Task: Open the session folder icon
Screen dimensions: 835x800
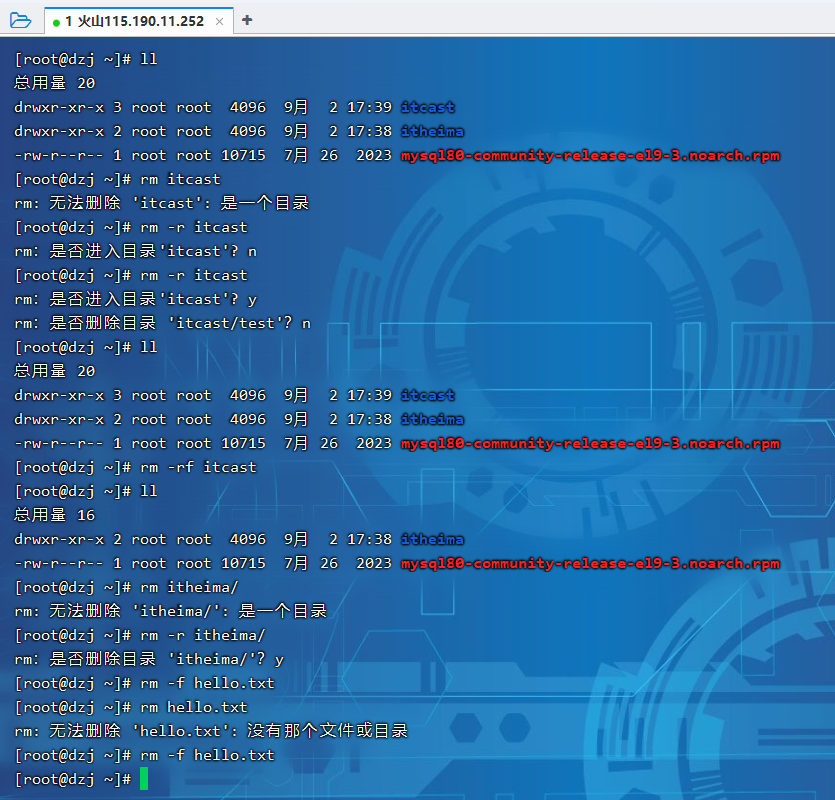Action: (20, 20)
